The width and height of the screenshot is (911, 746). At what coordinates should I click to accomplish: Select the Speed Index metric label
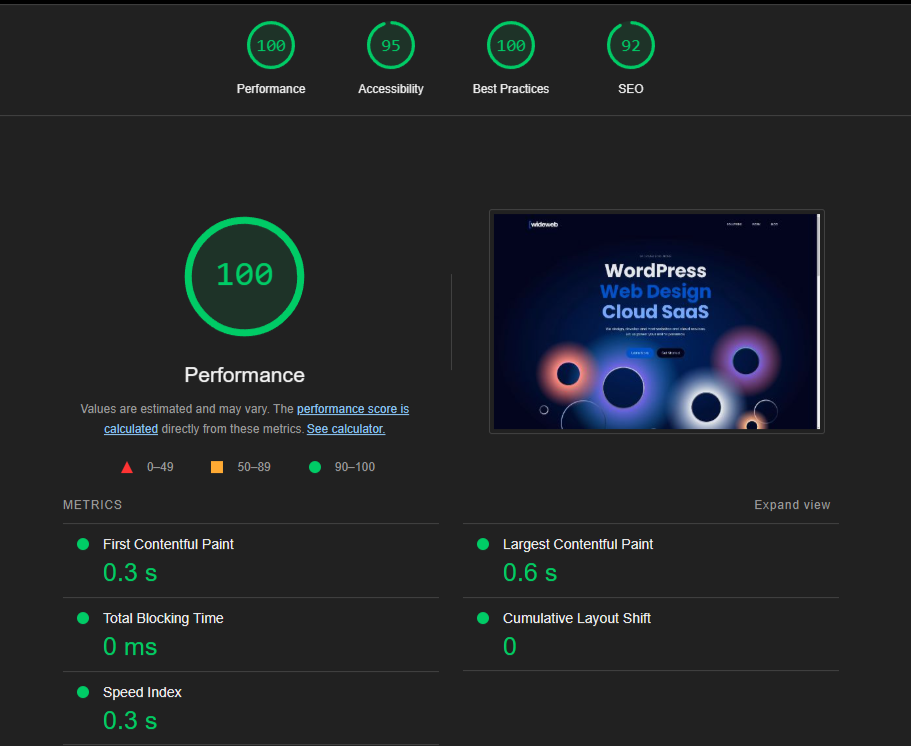[x=142, y=692]
